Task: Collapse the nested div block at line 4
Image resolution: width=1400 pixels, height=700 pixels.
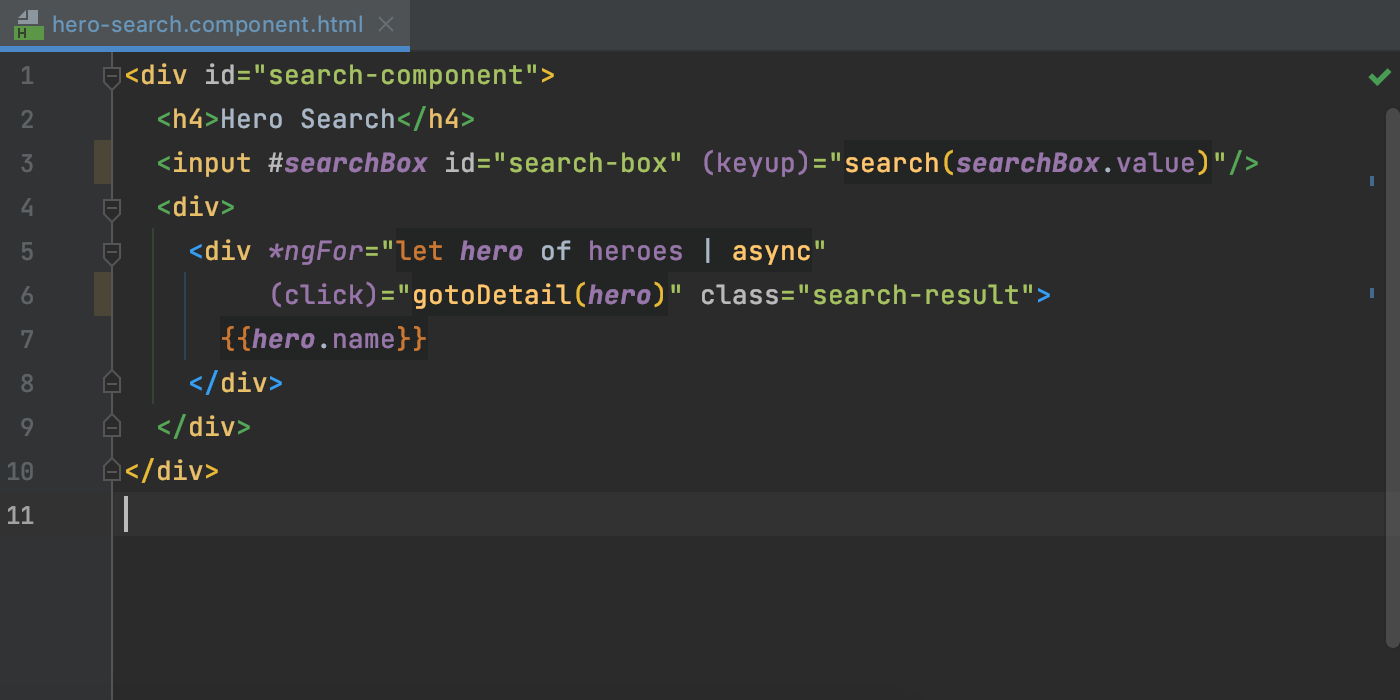Action: 112,208
